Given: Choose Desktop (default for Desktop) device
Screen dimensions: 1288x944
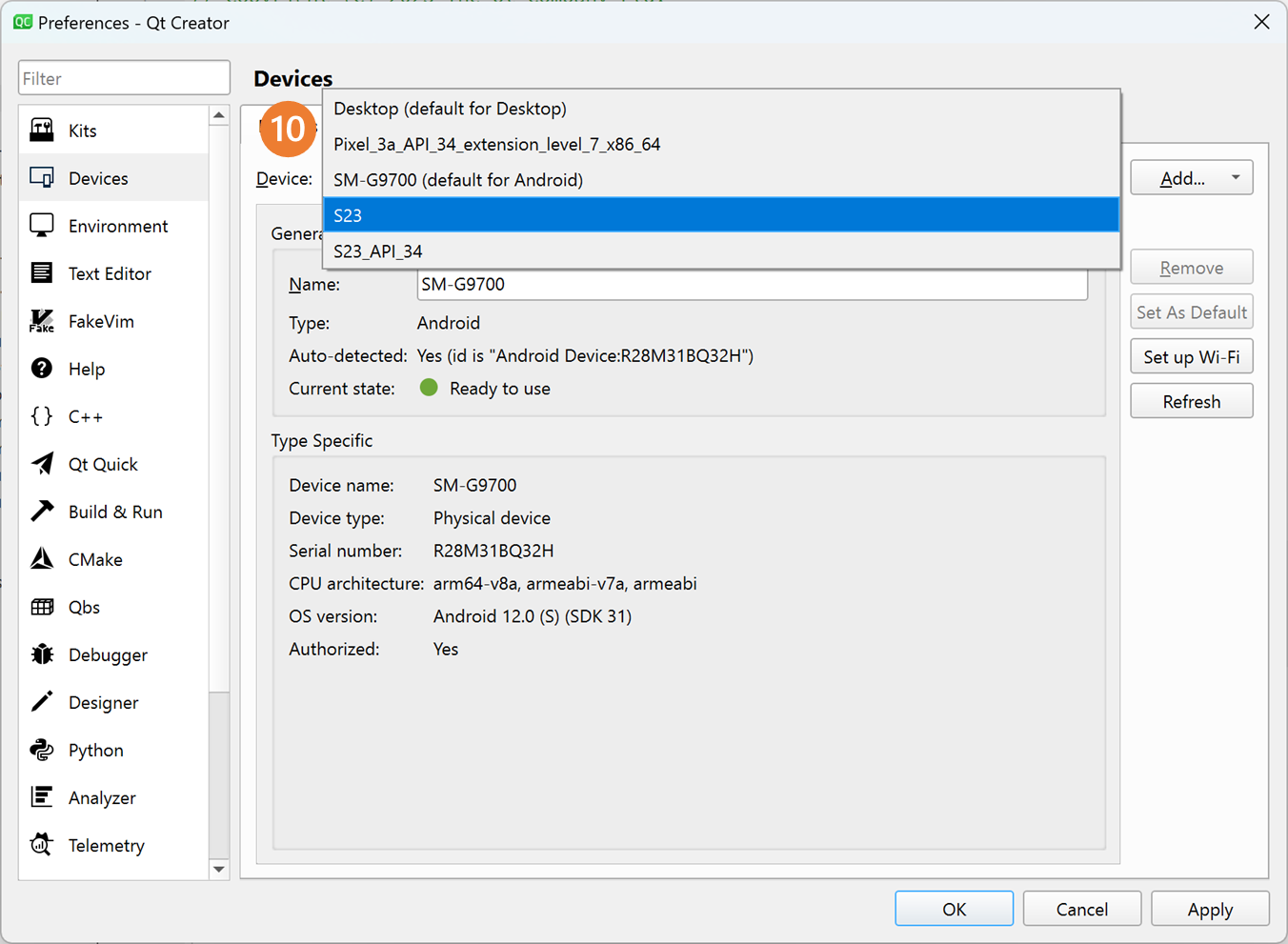Looking at the screenshot, I should pyautogui.click(x=721, y=109).
